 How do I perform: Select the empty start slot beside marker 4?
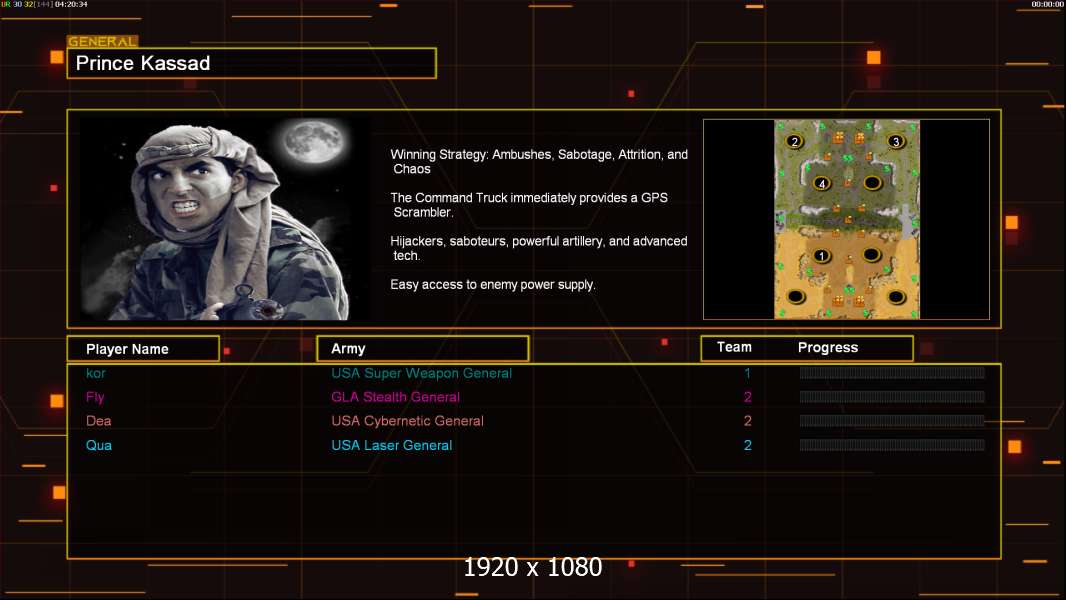click(872, 183)
